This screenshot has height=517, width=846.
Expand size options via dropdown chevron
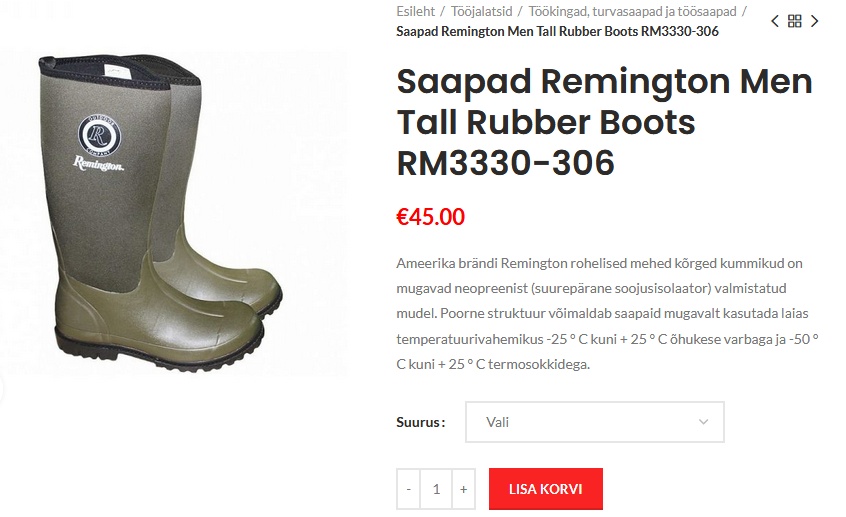pos(703,422)
